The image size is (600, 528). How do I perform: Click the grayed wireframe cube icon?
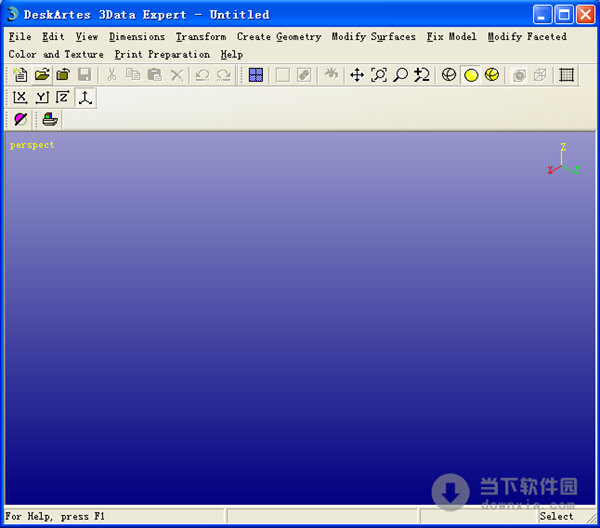tap(540, 75)
